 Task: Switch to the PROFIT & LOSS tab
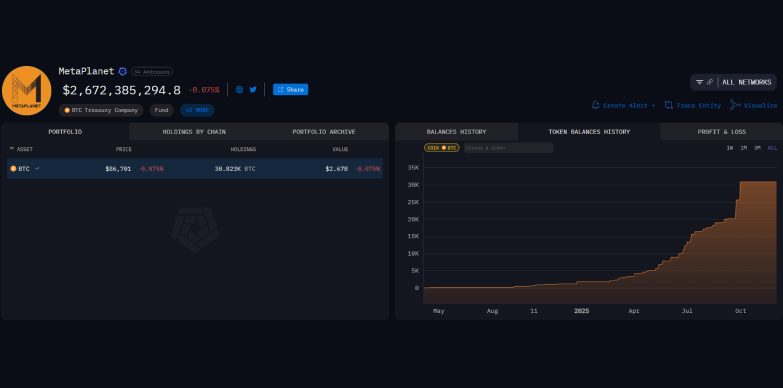pyautogui.click(x=722, y=132)
